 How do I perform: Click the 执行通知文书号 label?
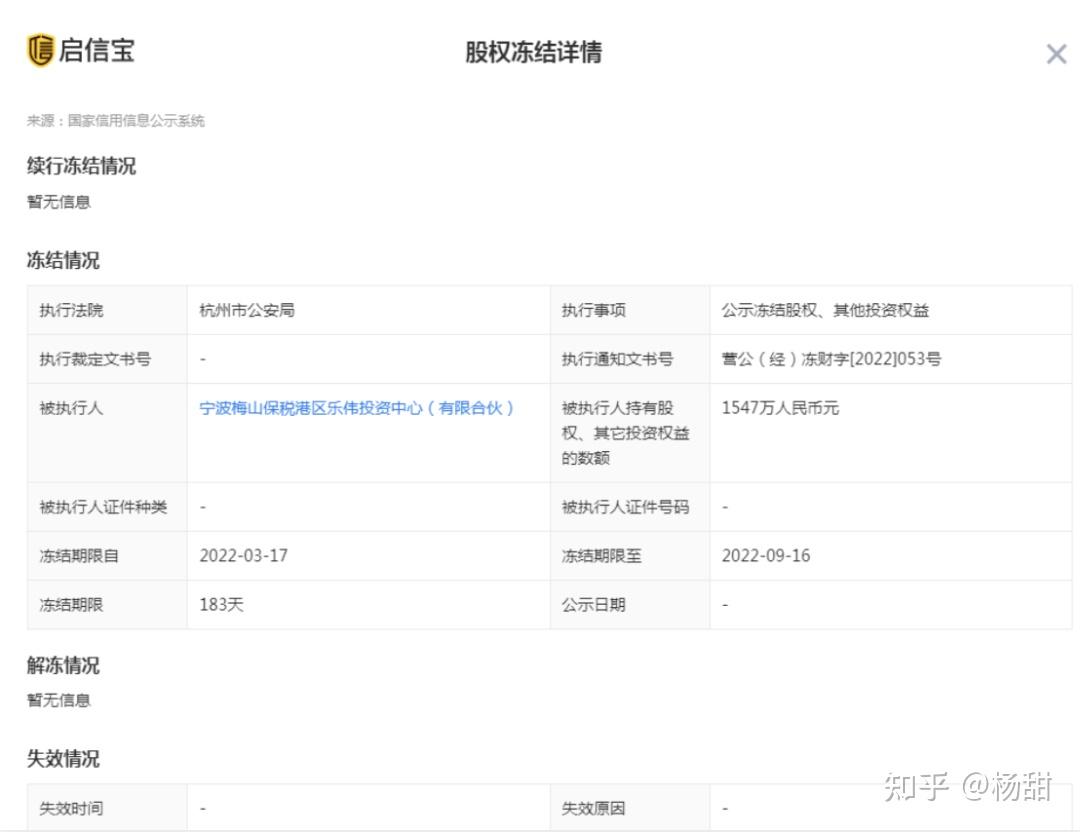[617, 359]
